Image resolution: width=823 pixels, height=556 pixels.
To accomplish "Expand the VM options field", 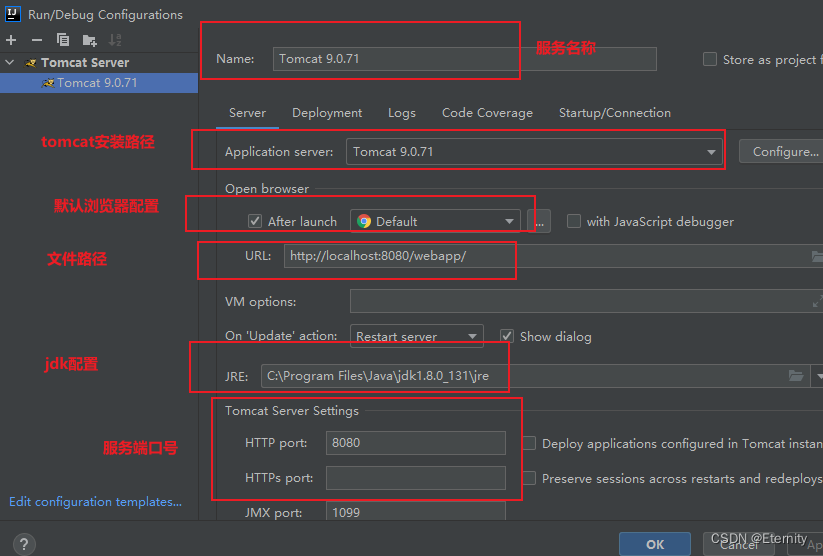I will 817,301.
